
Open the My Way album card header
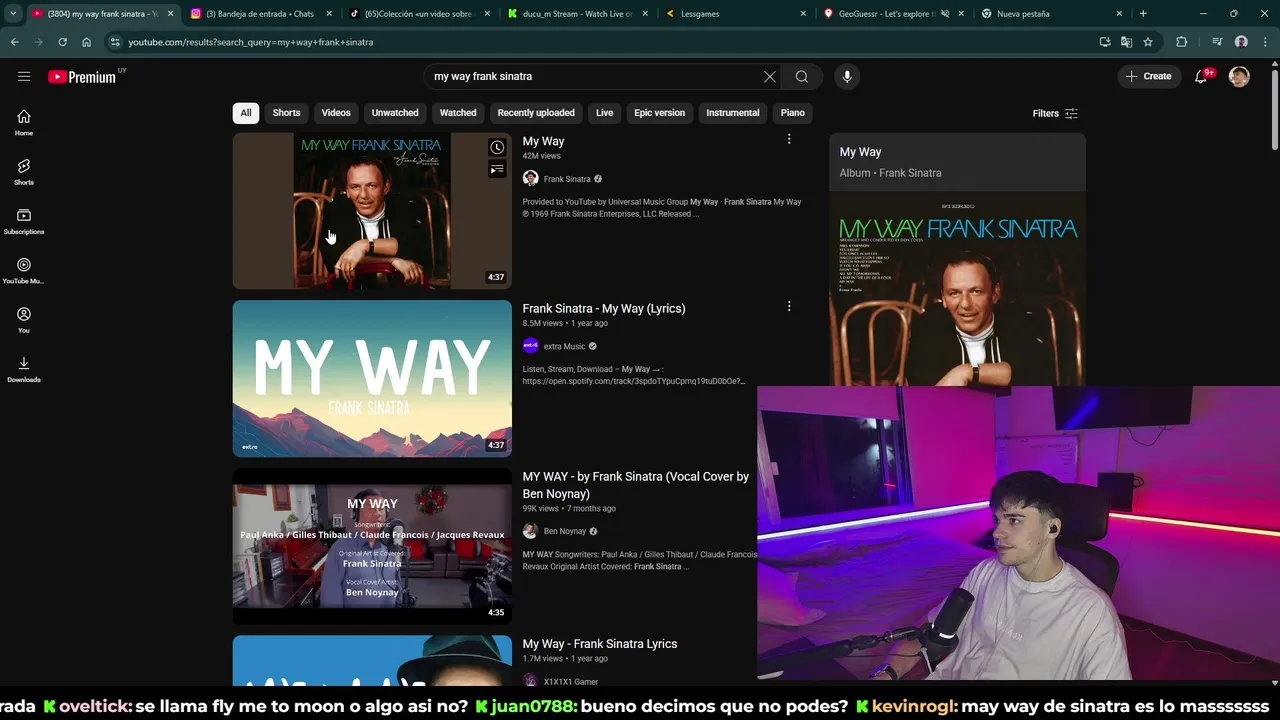click(x=957, y=162)
